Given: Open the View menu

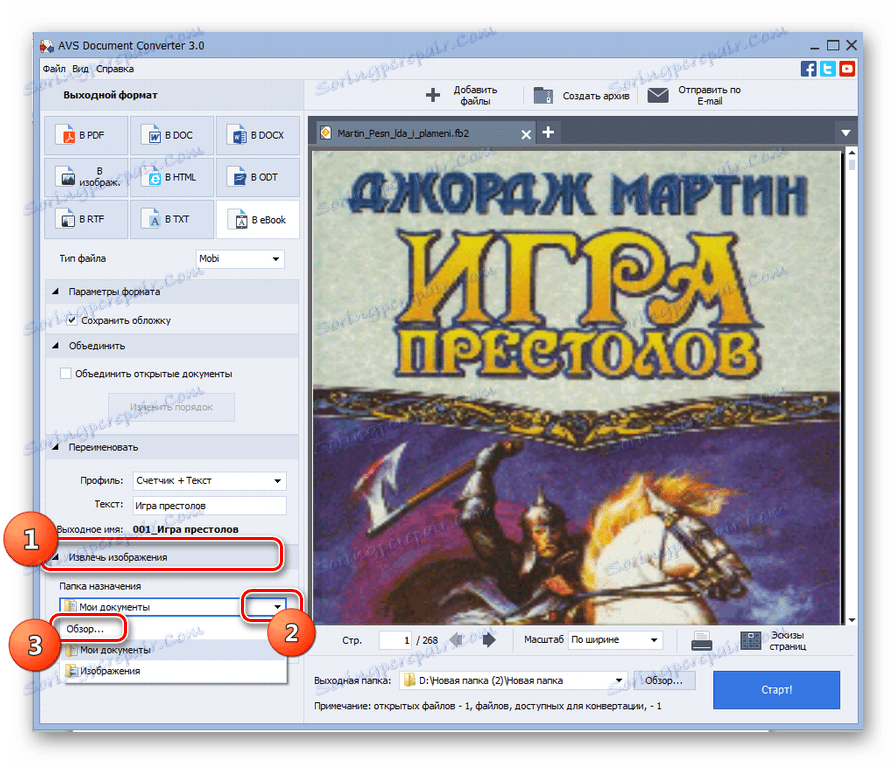Looking at the screenshot, I should tap(80, 69).
